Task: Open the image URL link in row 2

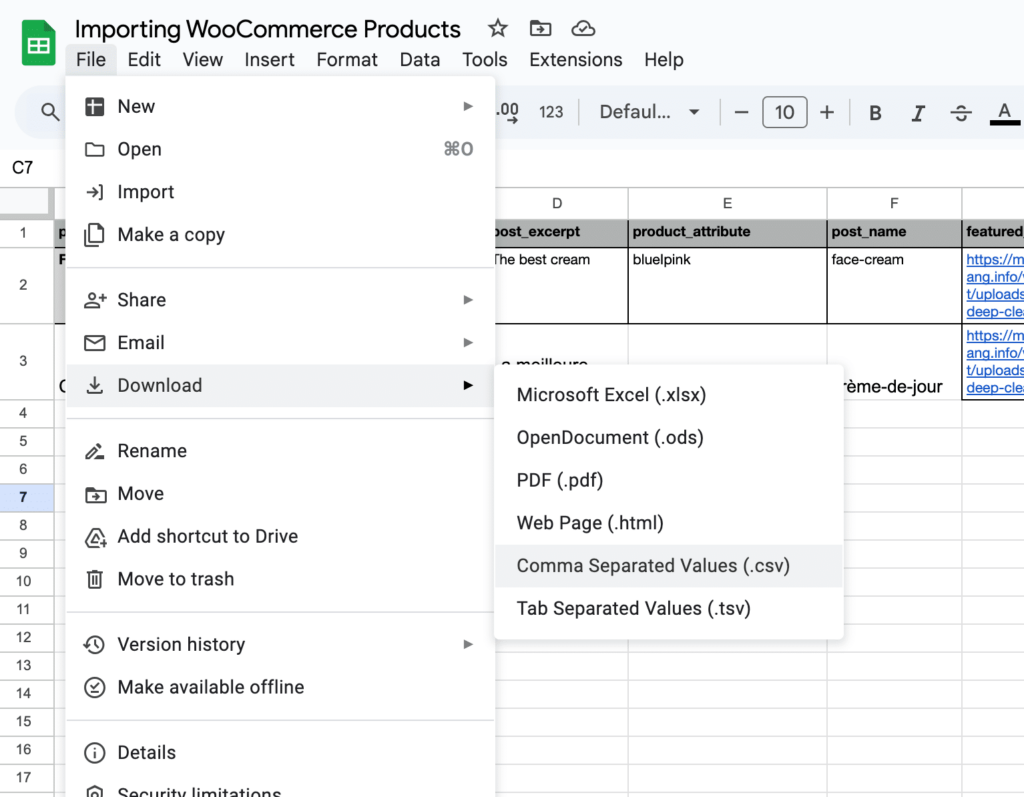Action: [x=995, y=285]
